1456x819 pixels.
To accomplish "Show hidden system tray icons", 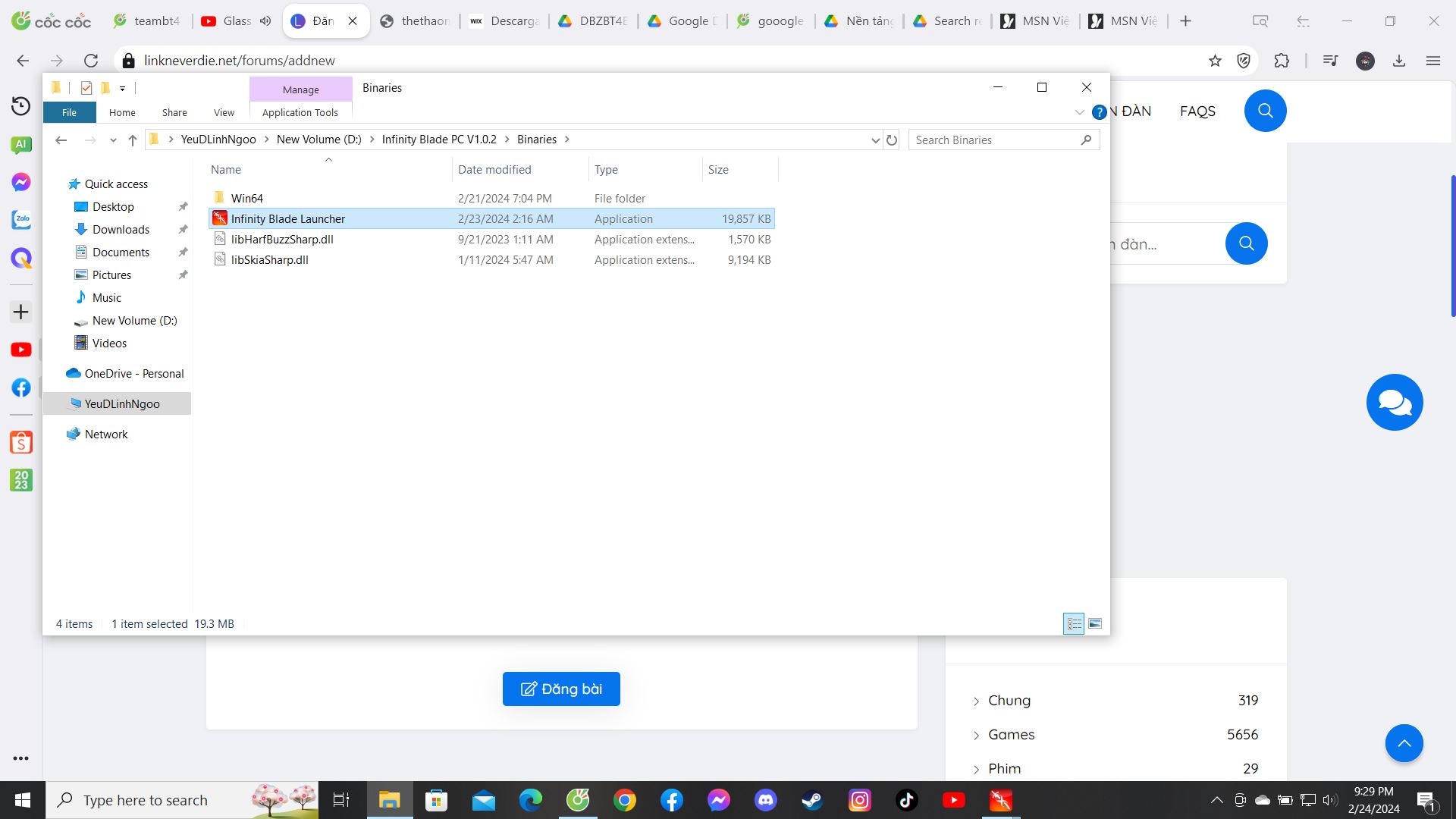I will click(1216, 800).
